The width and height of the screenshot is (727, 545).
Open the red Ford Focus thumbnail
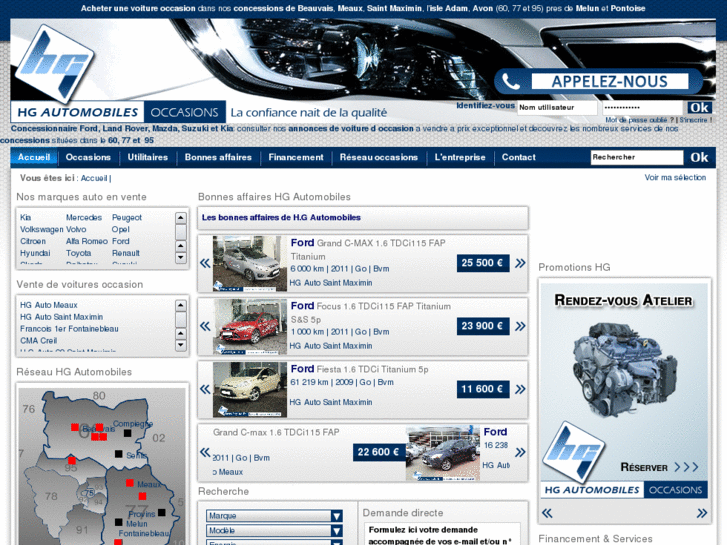click(250, 327)
